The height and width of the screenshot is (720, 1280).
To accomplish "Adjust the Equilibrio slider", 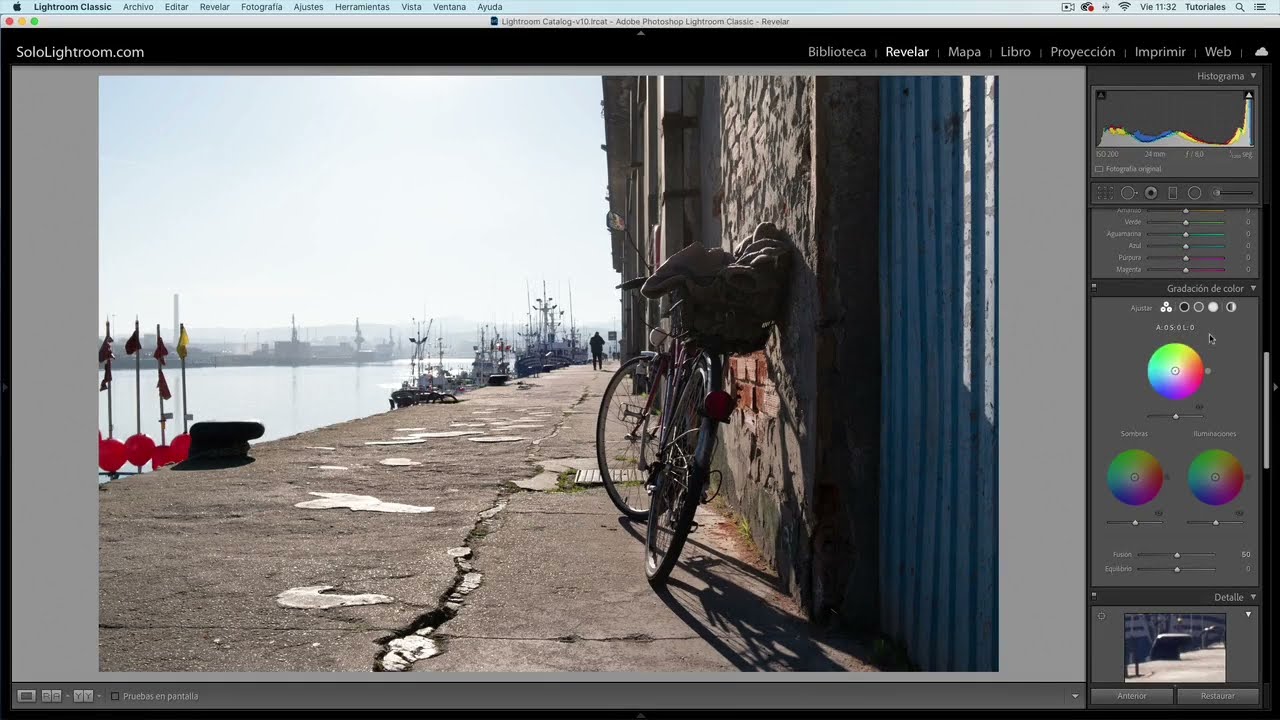I will coord(1177,569).
